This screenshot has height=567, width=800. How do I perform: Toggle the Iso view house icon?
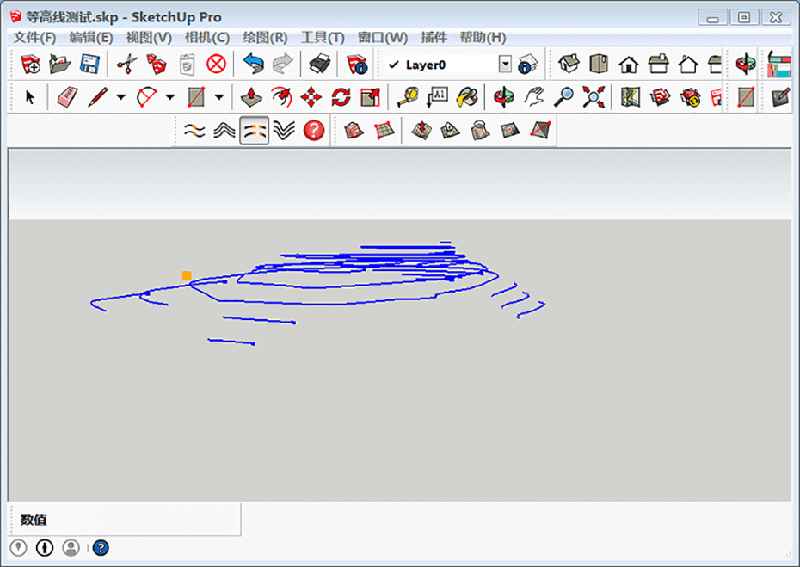(569, 64)
